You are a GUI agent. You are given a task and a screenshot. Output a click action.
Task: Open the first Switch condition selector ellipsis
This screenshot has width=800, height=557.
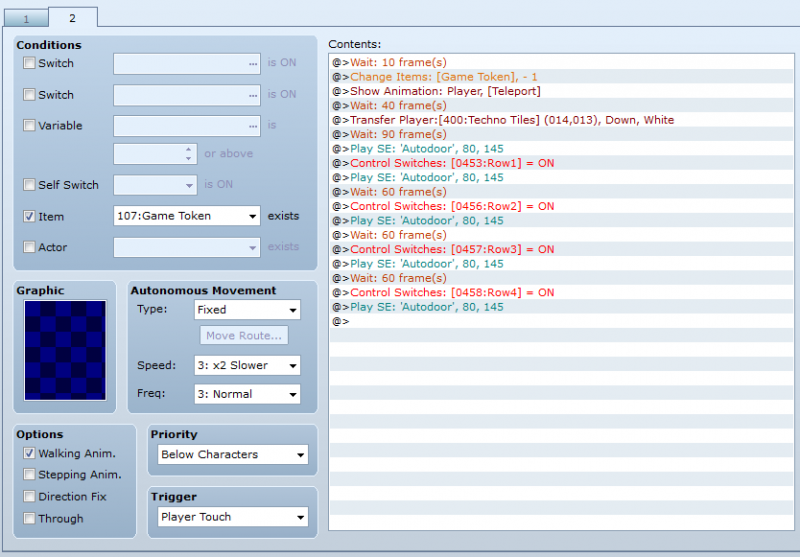click(x=253, y=64)
